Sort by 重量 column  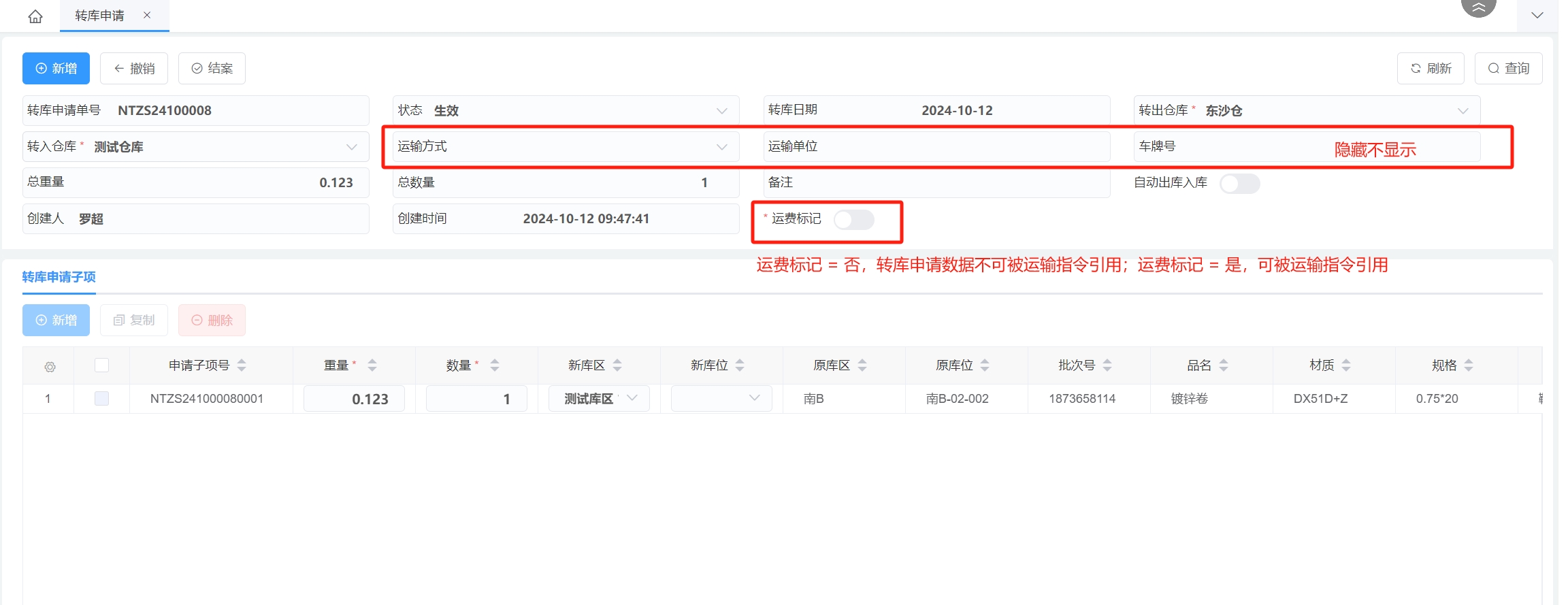pyautogui.click(x=372, y=365)
